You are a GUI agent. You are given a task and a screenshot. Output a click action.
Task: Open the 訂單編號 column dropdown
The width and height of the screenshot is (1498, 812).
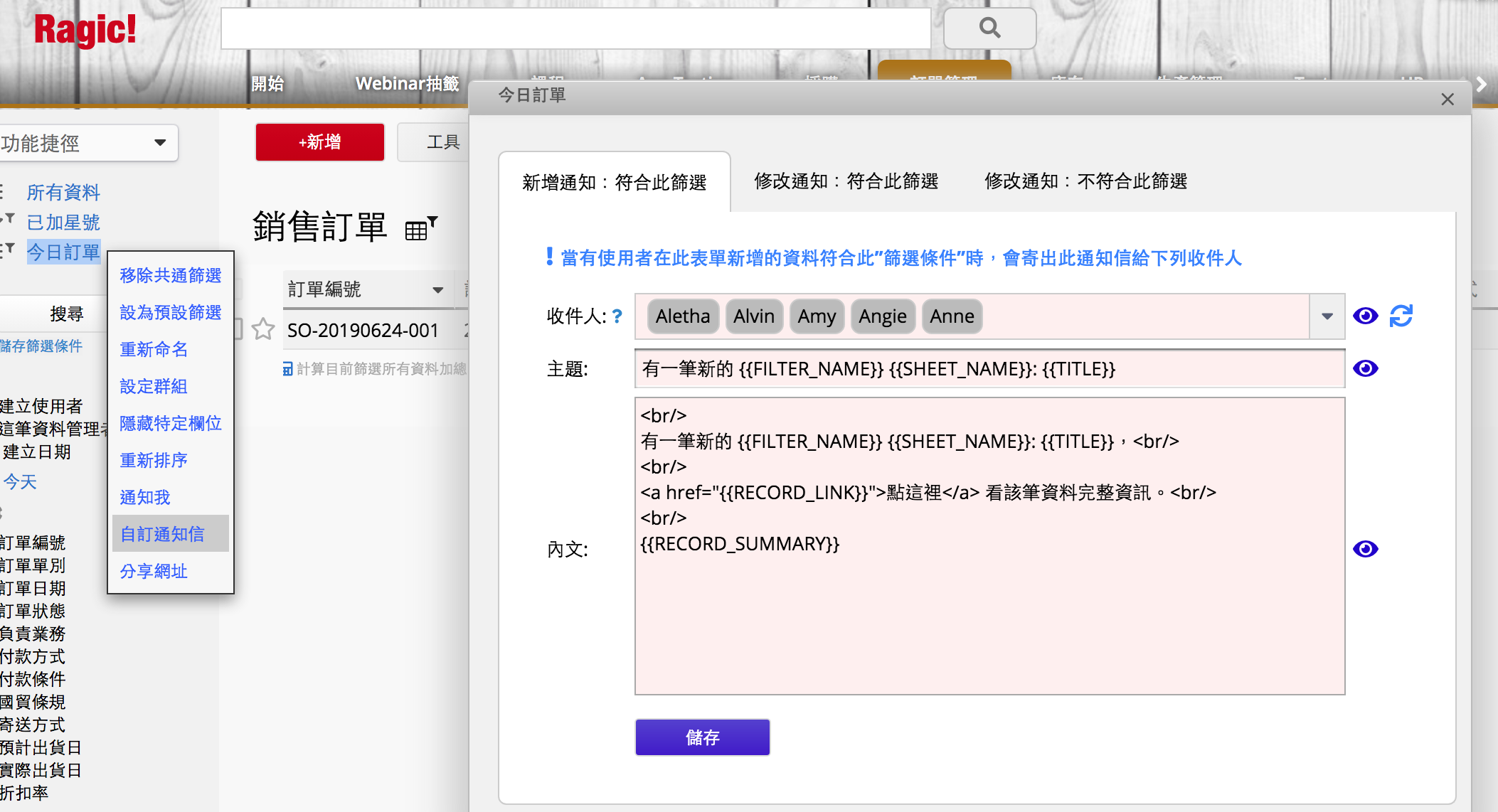(x=438, y=289)
